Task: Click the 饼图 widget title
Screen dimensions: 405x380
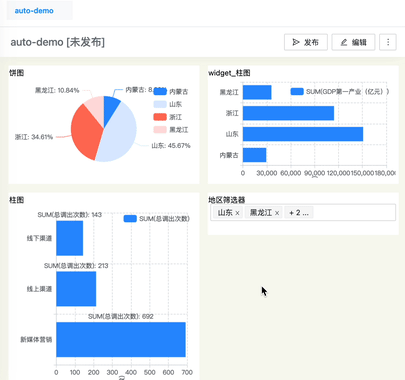Action: point(16,73)
